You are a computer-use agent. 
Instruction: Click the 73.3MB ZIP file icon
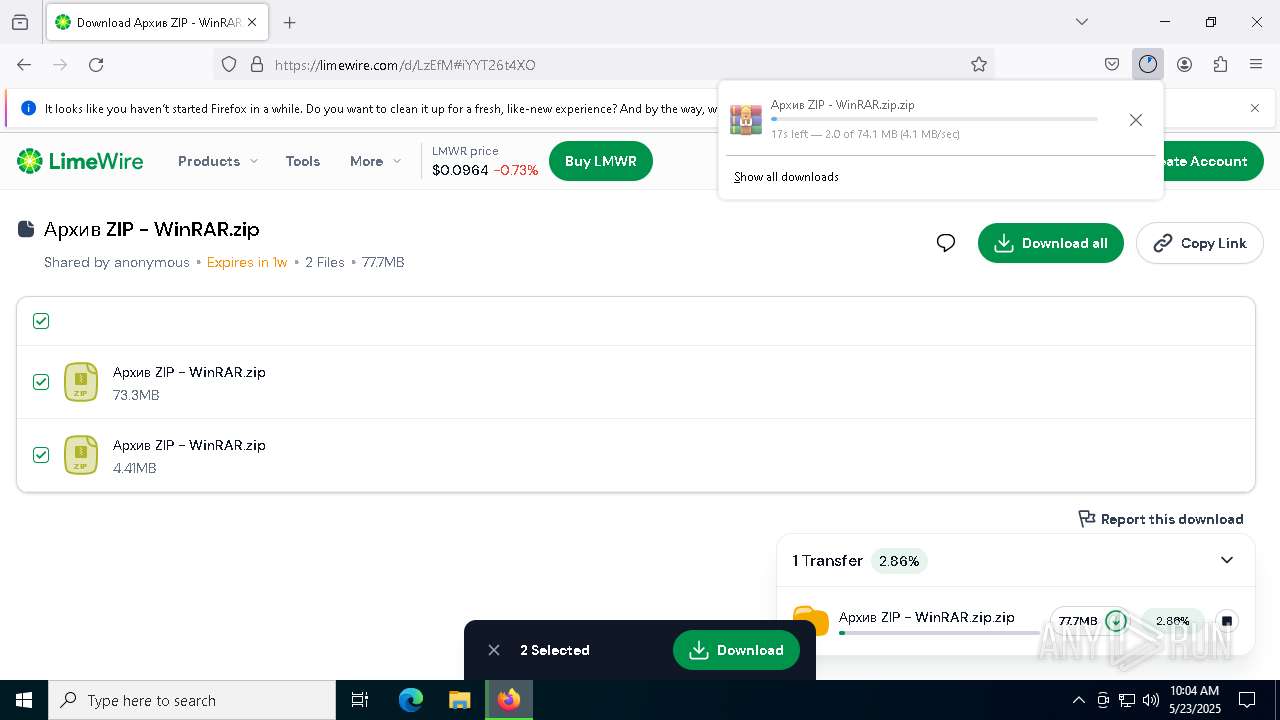click(81, 382)
